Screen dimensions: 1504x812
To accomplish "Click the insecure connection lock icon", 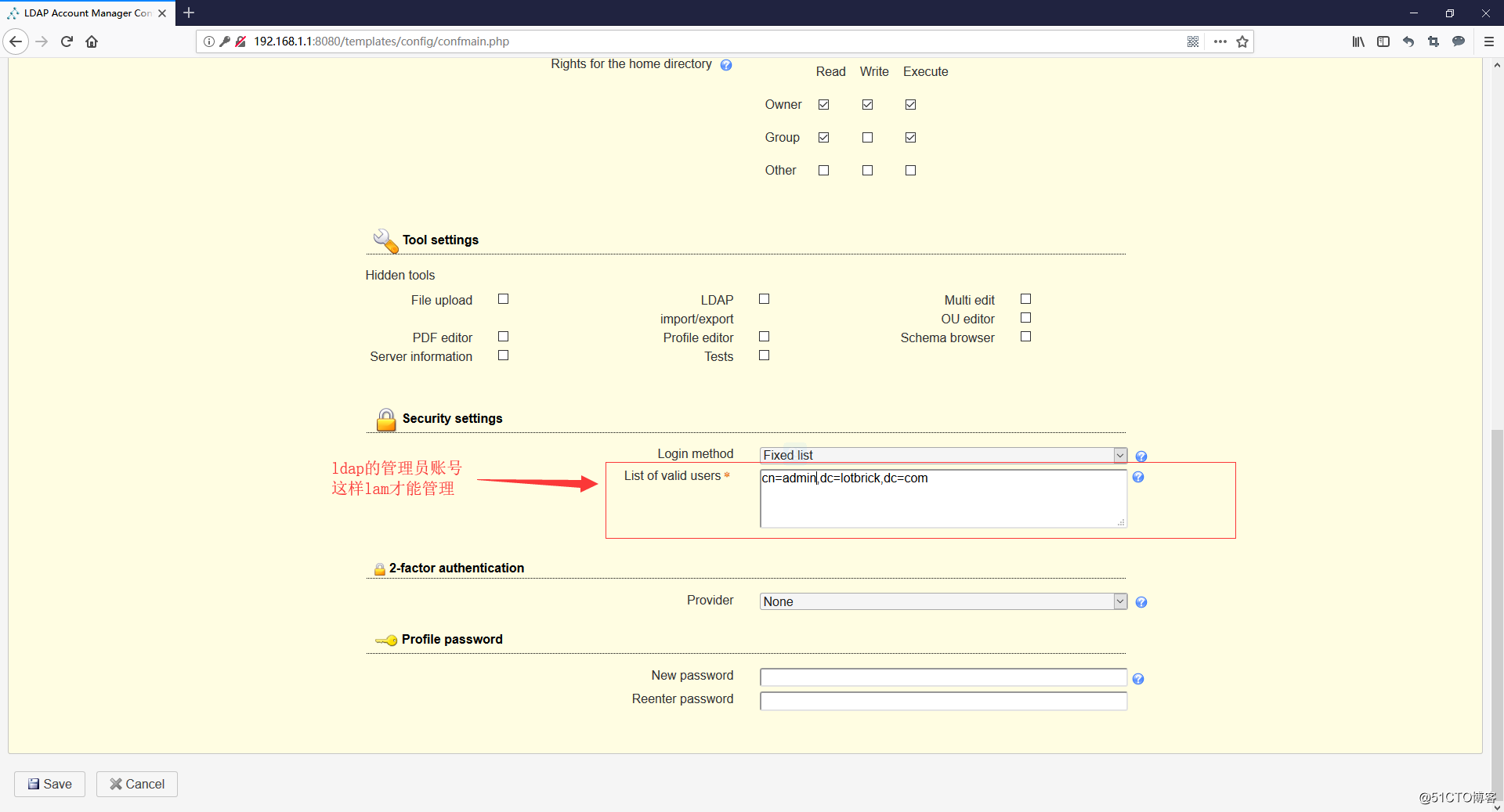I will coord(240,42).
